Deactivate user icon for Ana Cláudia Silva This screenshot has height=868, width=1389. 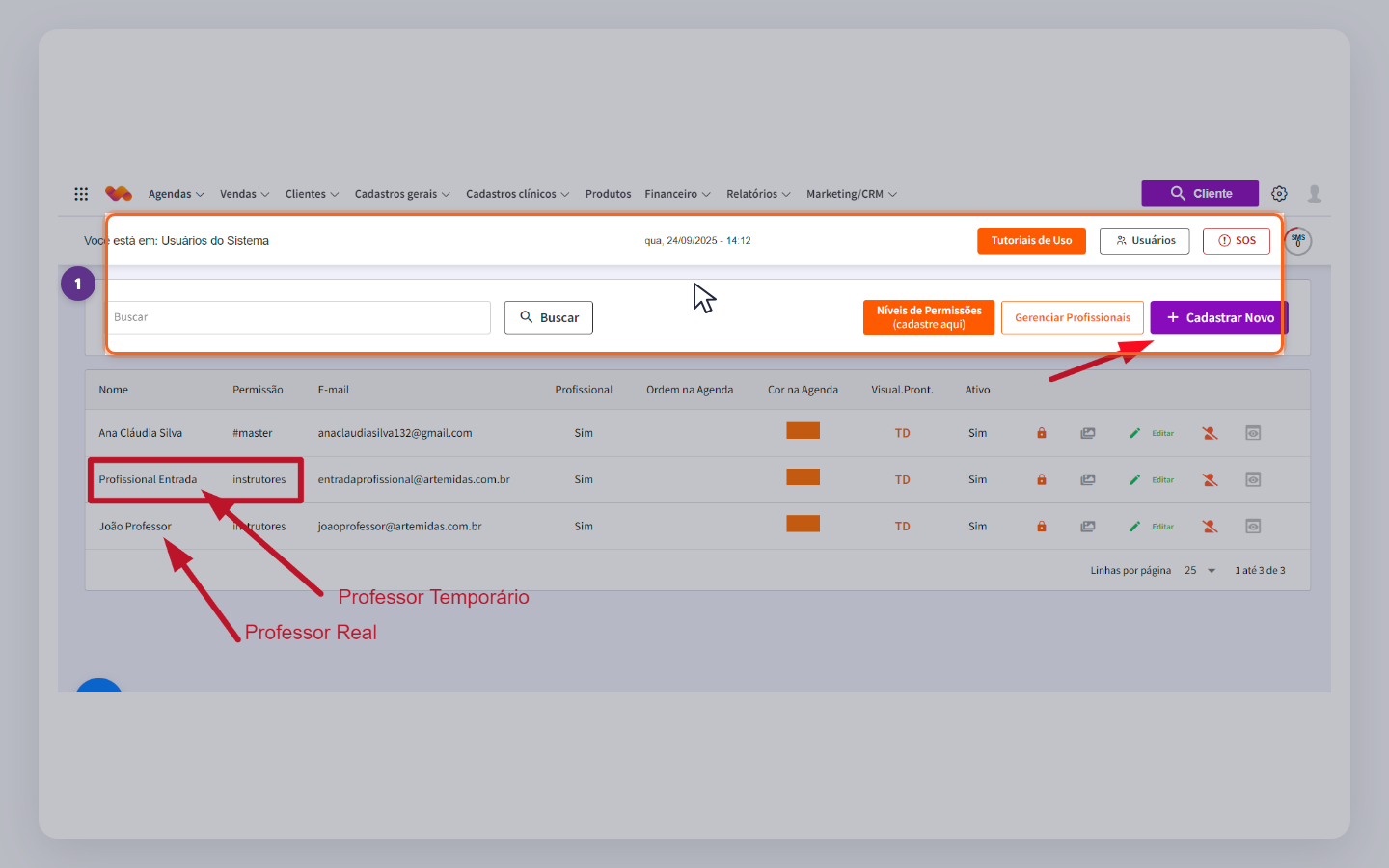click(1210, 433)
